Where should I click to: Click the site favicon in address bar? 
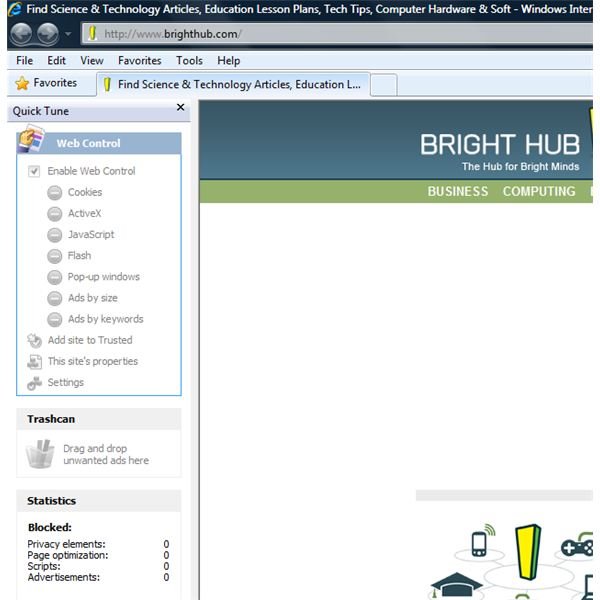[92, 34]
